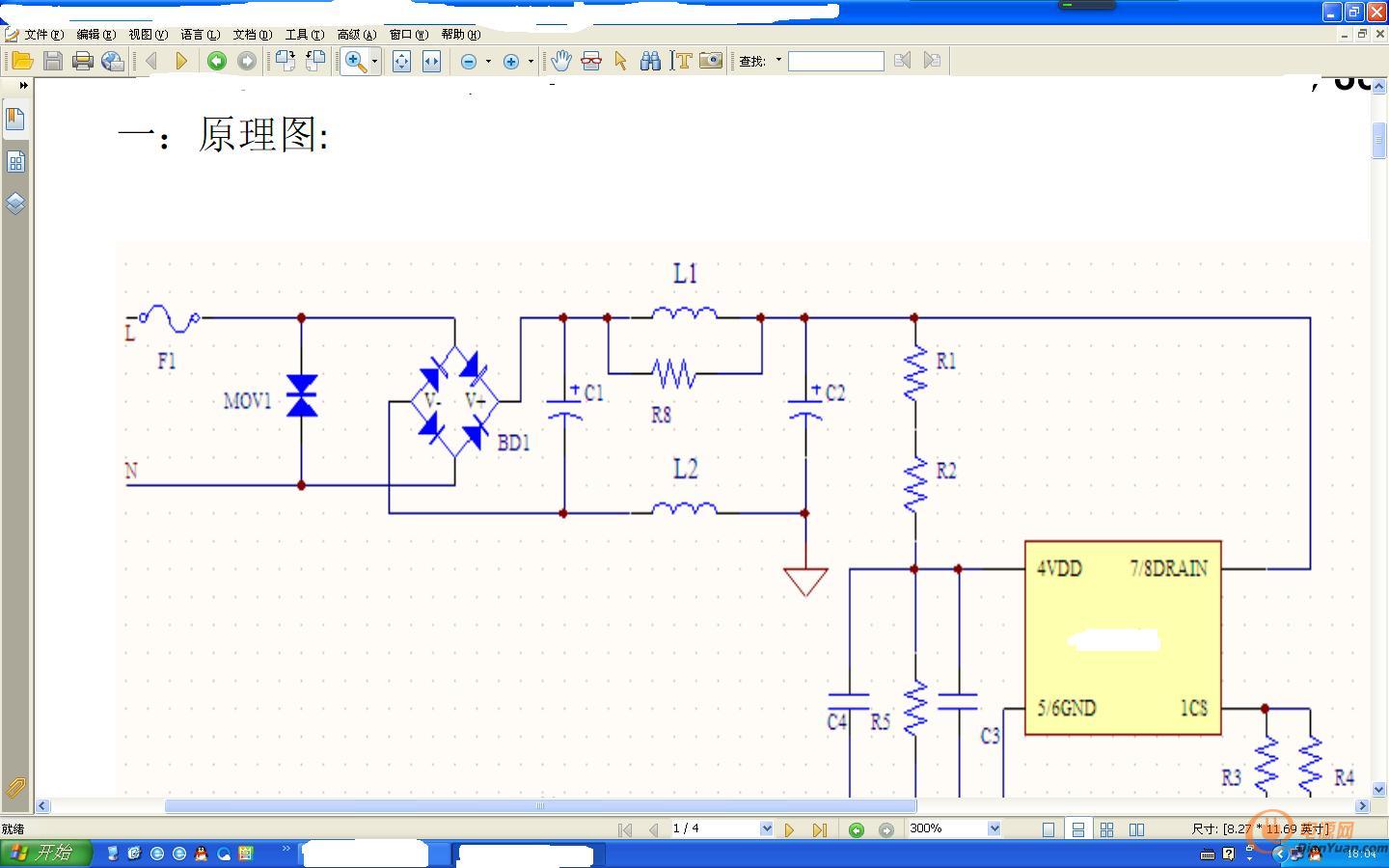Click the Print icon in toolbar
Screen dimensions: 1389x868
83,62
